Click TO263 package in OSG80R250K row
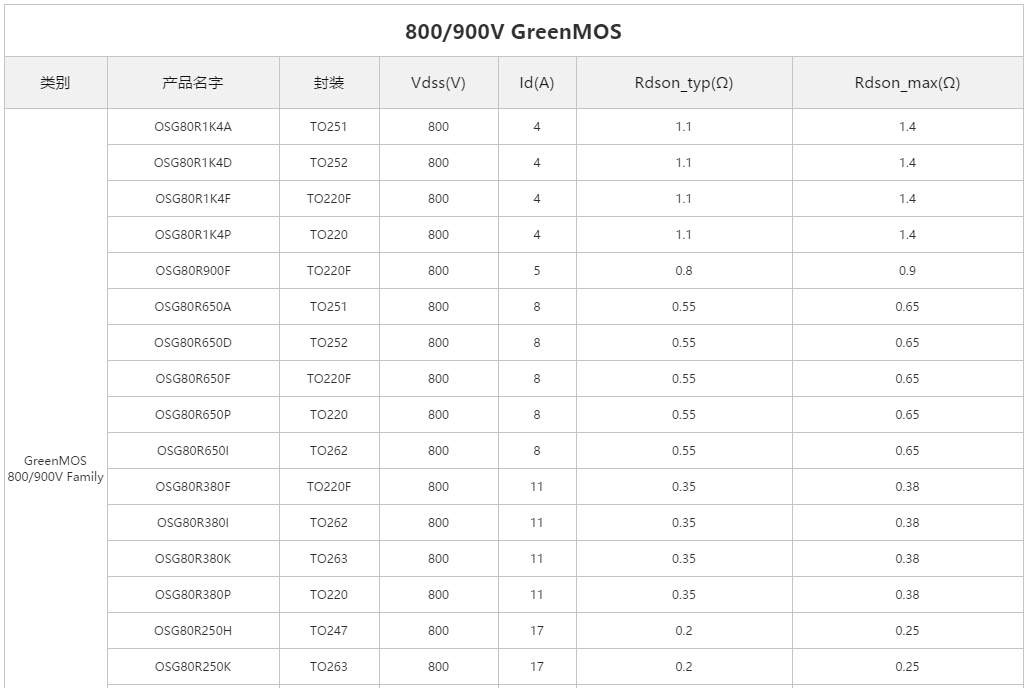The width and height of the screenshot is (1028, 688). pos(328,668)
